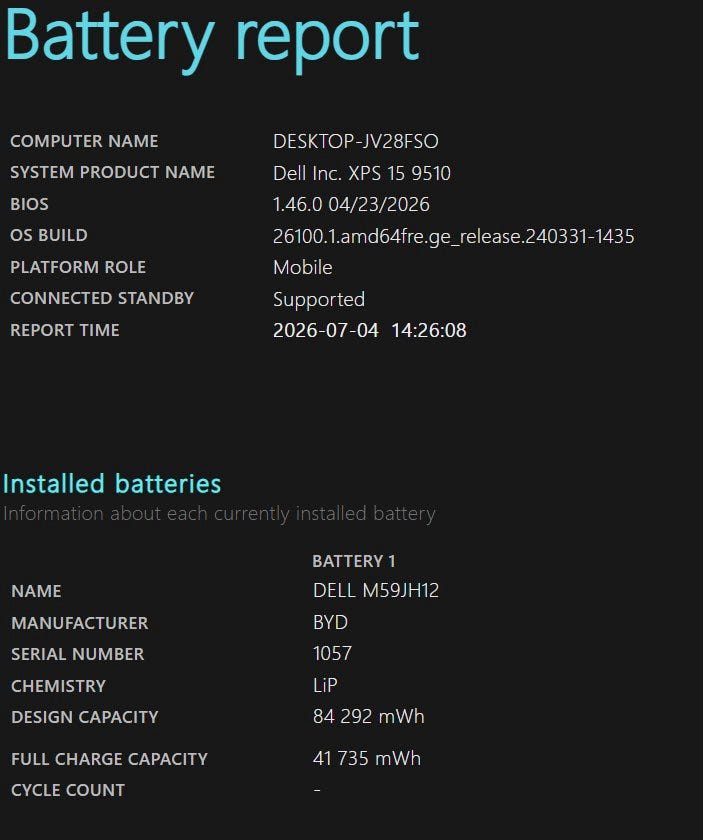Image resolution: width=703 pixels, height=840 pixels.
Task: Click the BYD manufacturer value
Action: pos(330,622)
